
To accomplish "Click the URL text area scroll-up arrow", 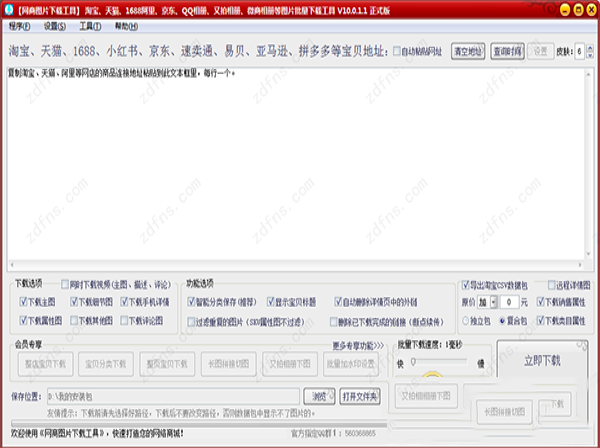I will coord(589,74).
